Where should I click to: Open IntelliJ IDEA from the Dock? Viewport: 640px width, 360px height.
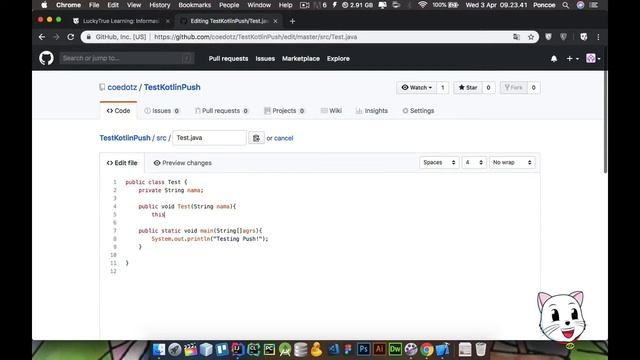(238, 349)
